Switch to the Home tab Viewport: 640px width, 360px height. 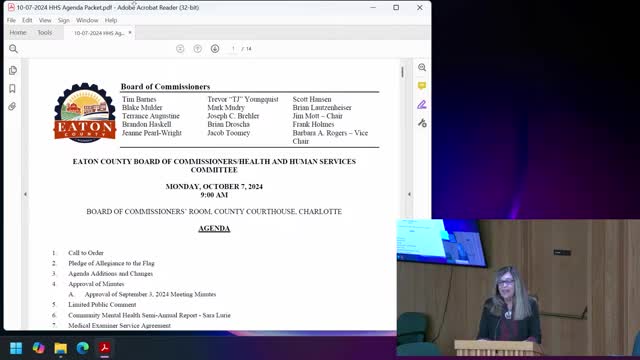tap(18, 33)
